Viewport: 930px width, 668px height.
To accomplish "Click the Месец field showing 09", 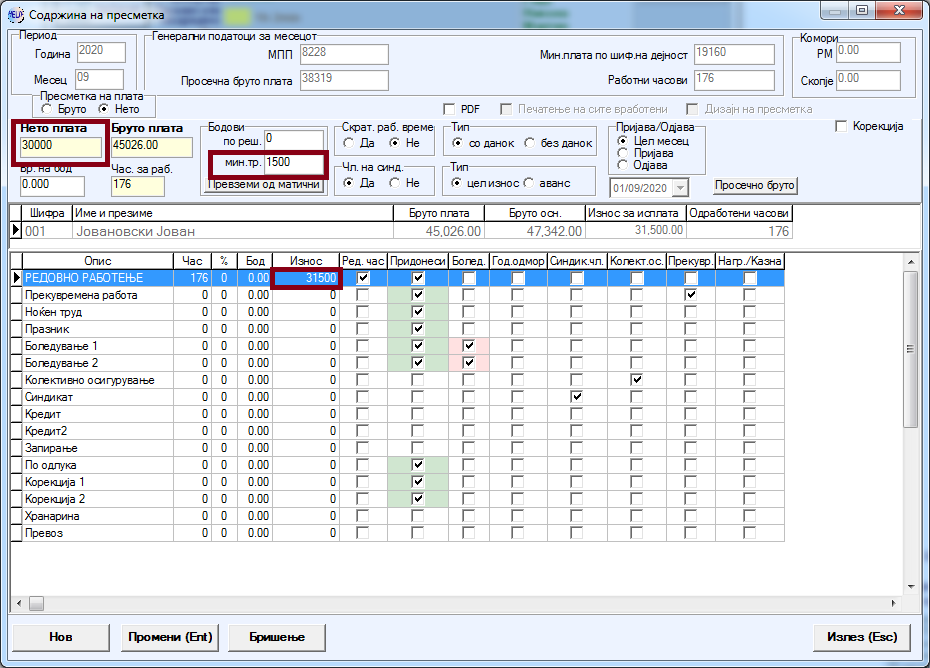I will pyautogui.click(x=99, y=79).
